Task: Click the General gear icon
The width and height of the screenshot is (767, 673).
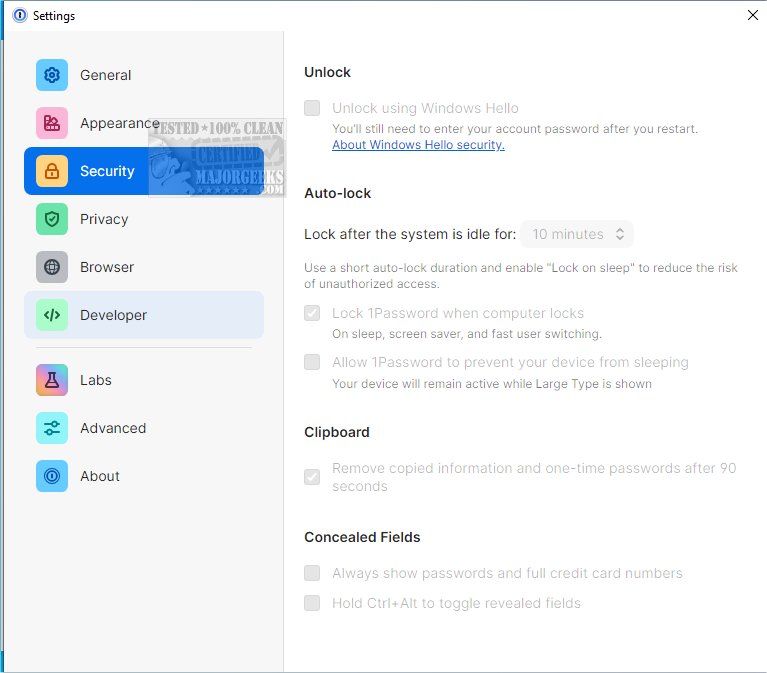Action: 52,75
